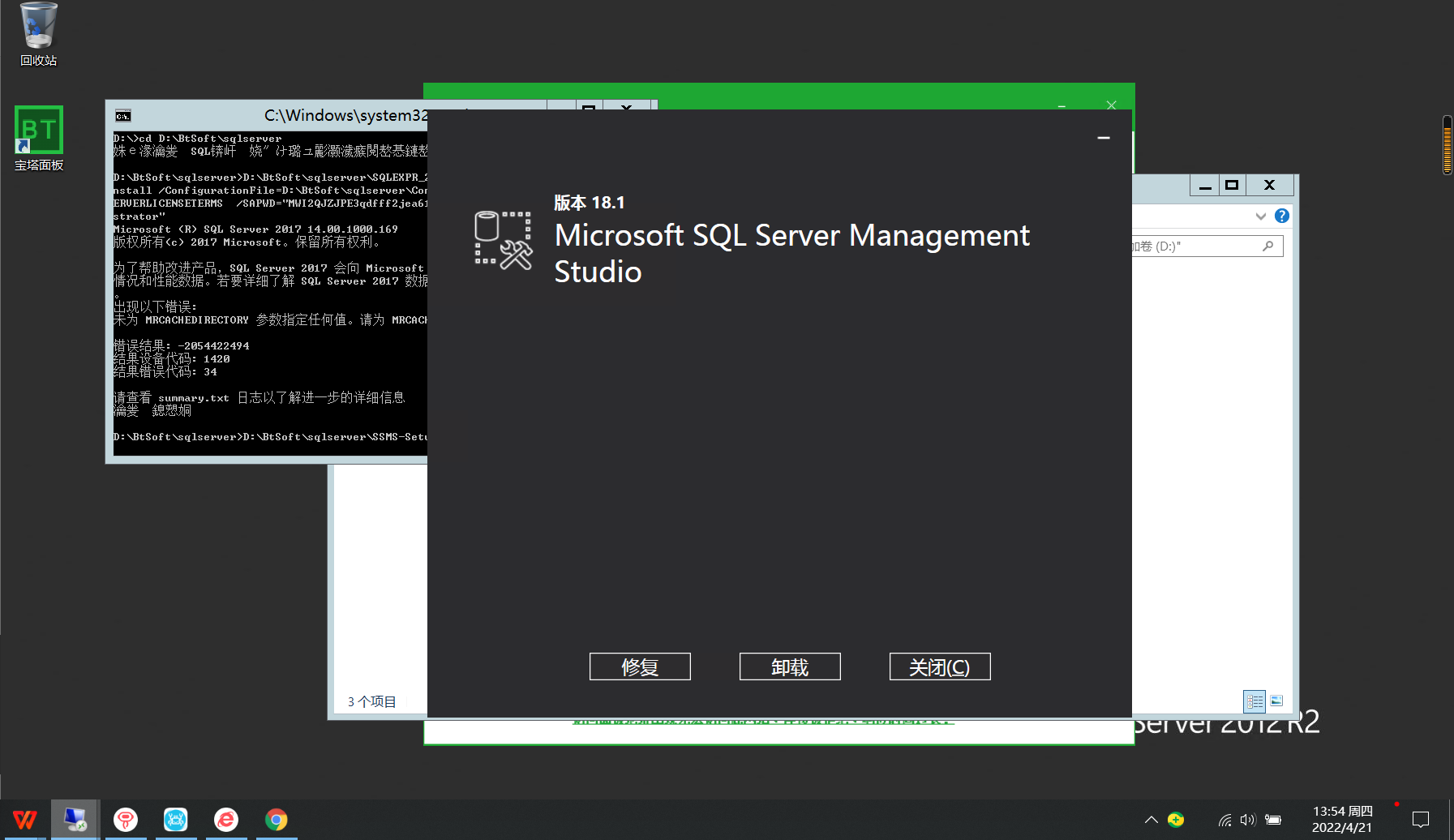Close the Explorer window

(x=1270, y=186)
